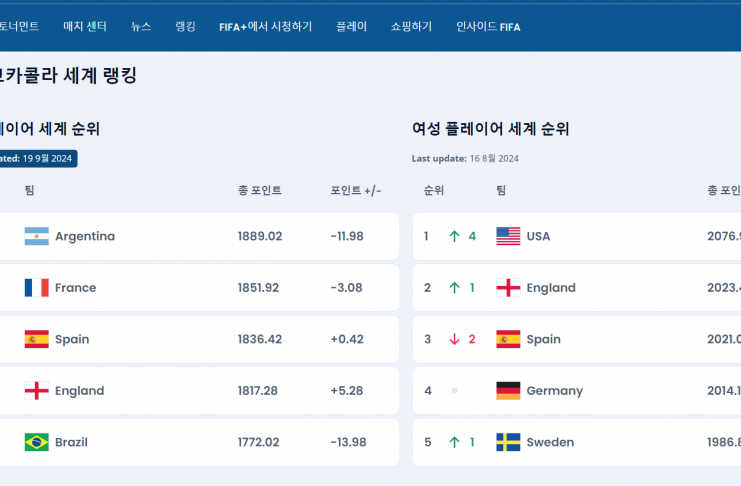Click the 19 9월 2024 update badge
Image resolution: width=741 pixels, height=486 pixels.
(x=38, y=158)
